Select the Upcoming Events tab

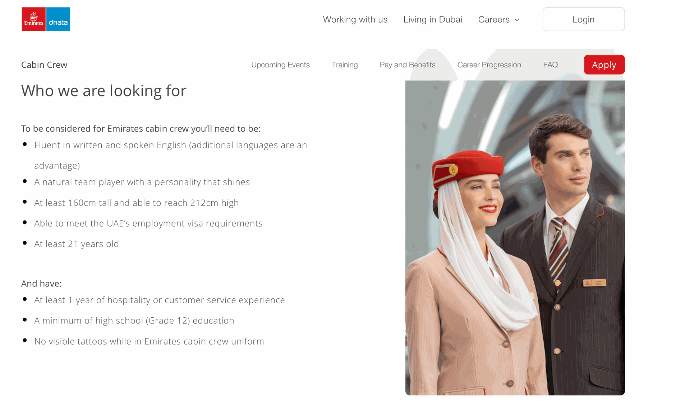coord(280,65)
